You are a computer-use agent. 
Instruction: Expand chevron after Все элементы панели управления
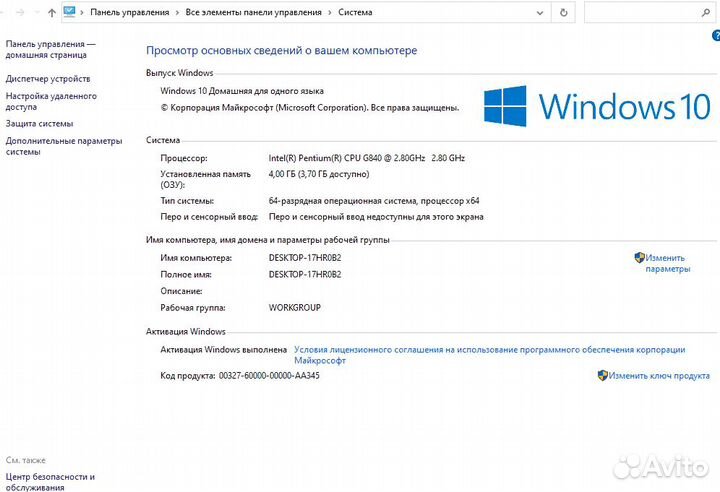330,13
